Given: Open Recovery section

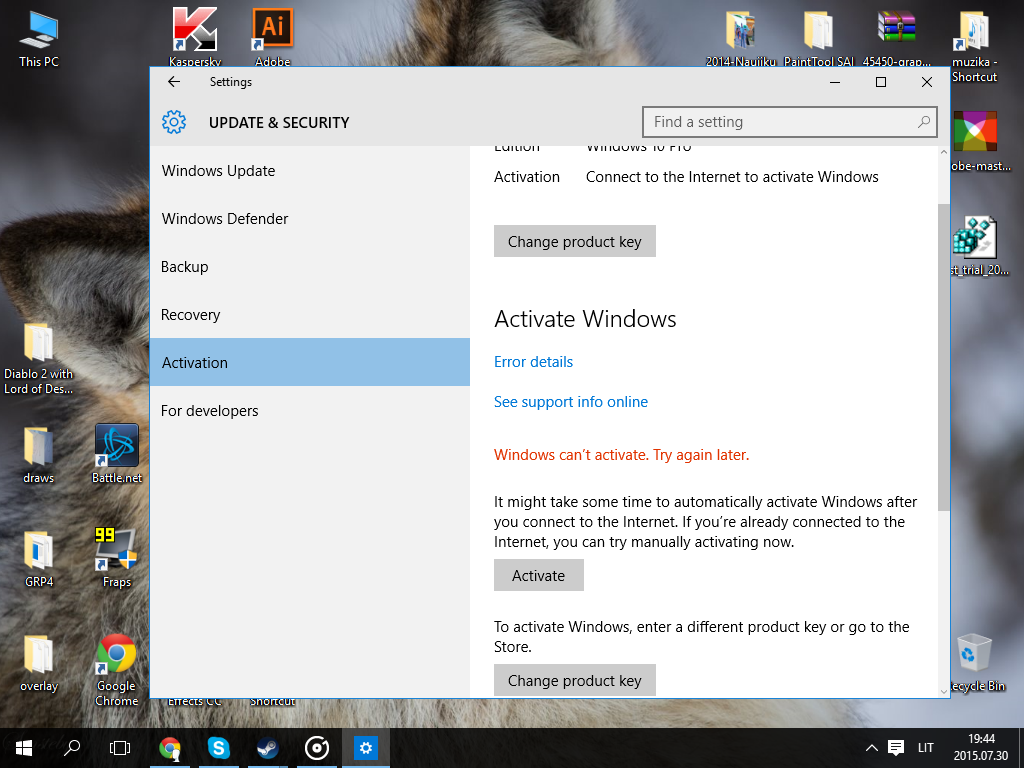Looking at the screenshot, I should pos(310,315).
